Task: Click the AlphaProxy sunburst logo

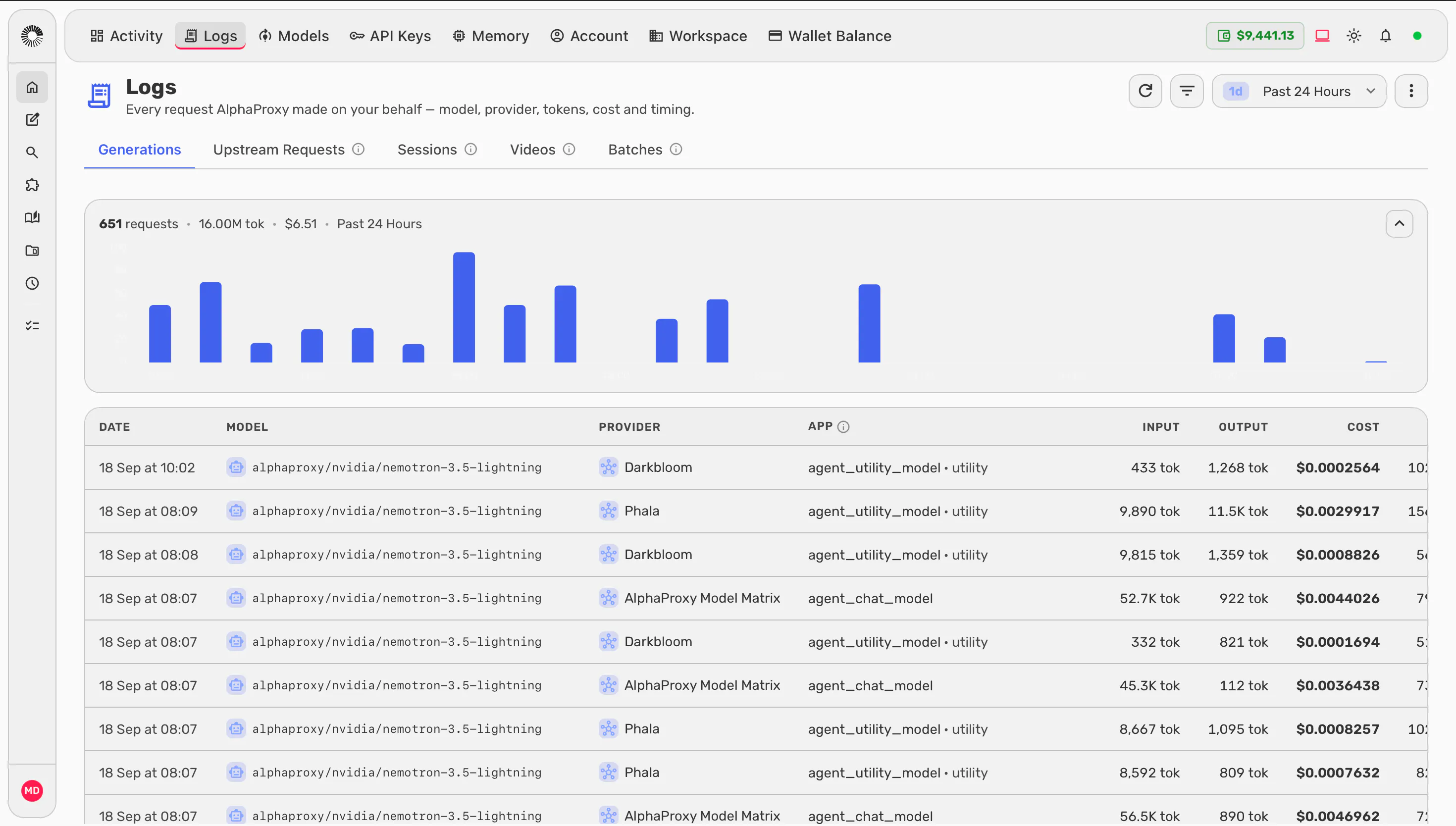Action: click(32, 36)
